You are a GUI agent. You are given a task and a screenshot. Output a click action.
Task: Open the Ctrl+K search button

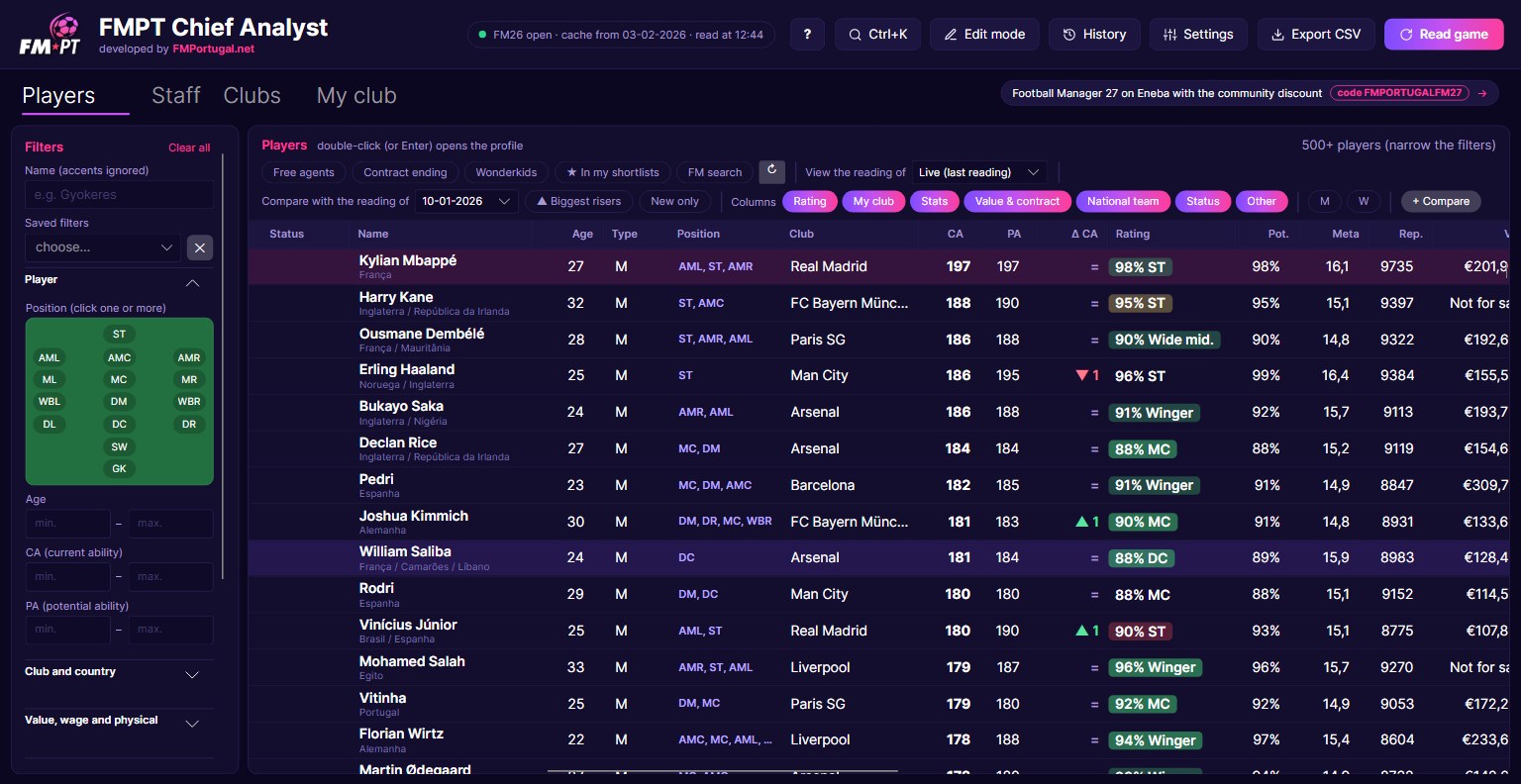point(877,35)
